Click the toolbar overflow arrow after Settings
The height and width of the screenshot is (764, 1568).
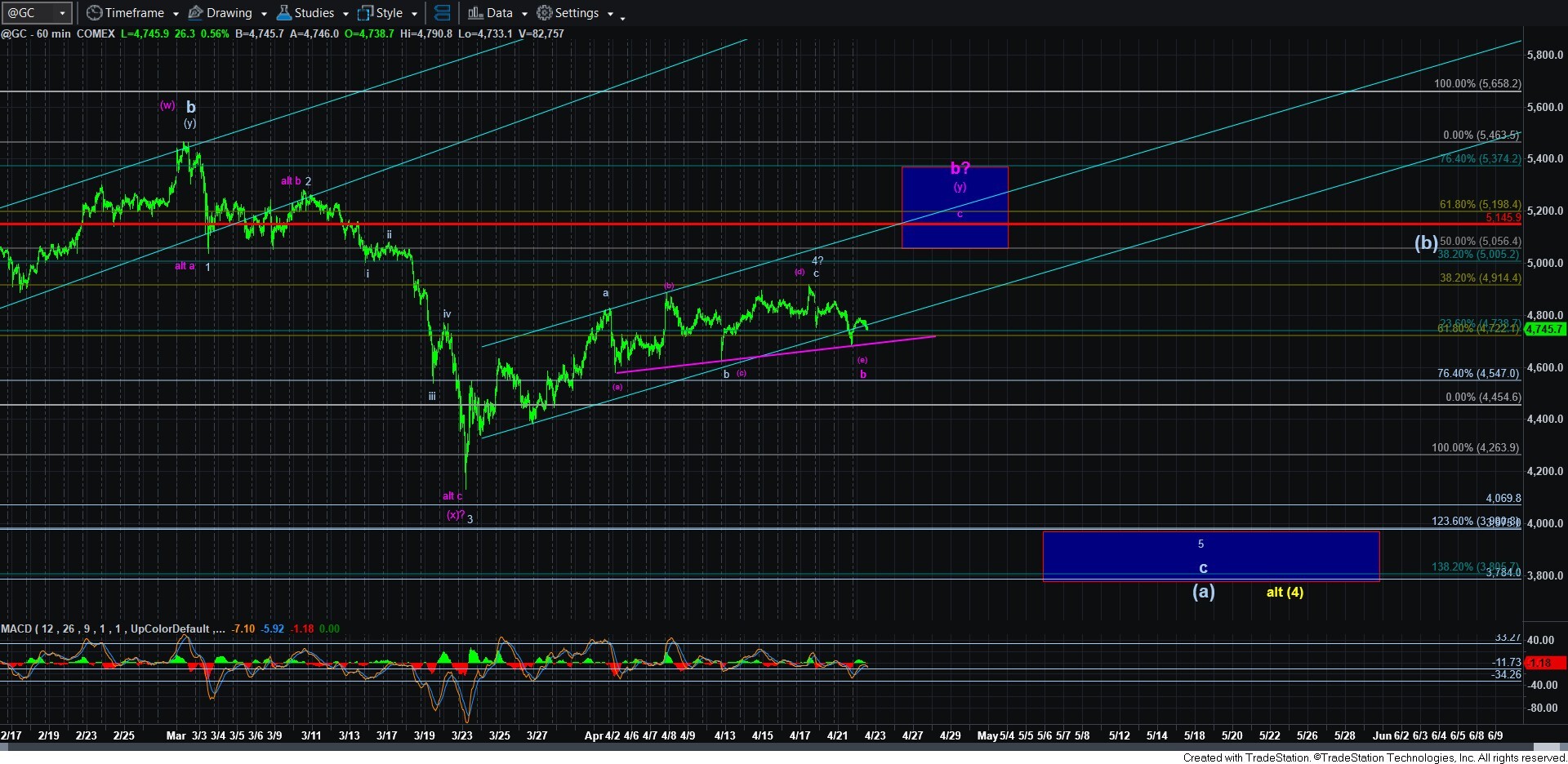pyautogui.click(x=622, y=17)
